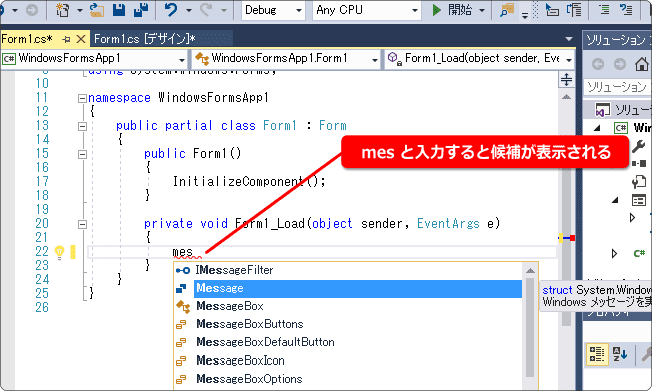Click the Uncomment lines toolbar icon
The image size is (652, 391).
tap(626, 10)
